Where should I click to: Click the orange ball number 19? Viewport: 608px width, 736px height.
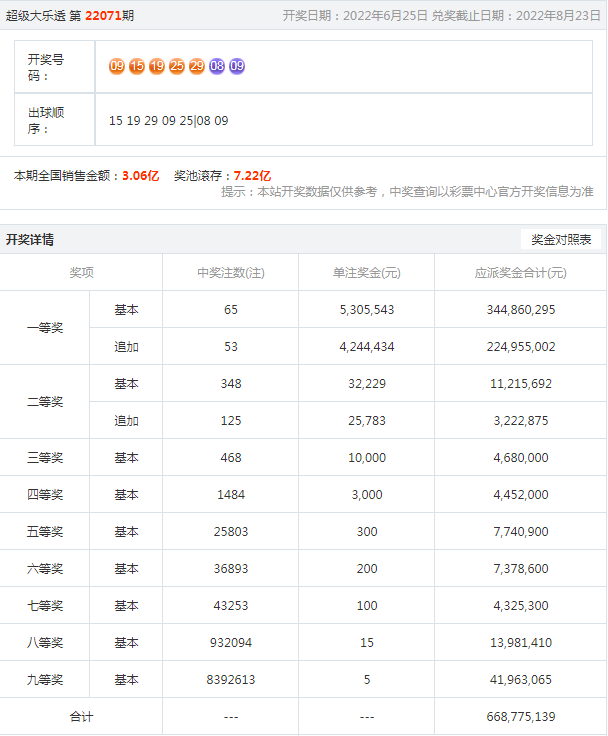coord(157,66)
